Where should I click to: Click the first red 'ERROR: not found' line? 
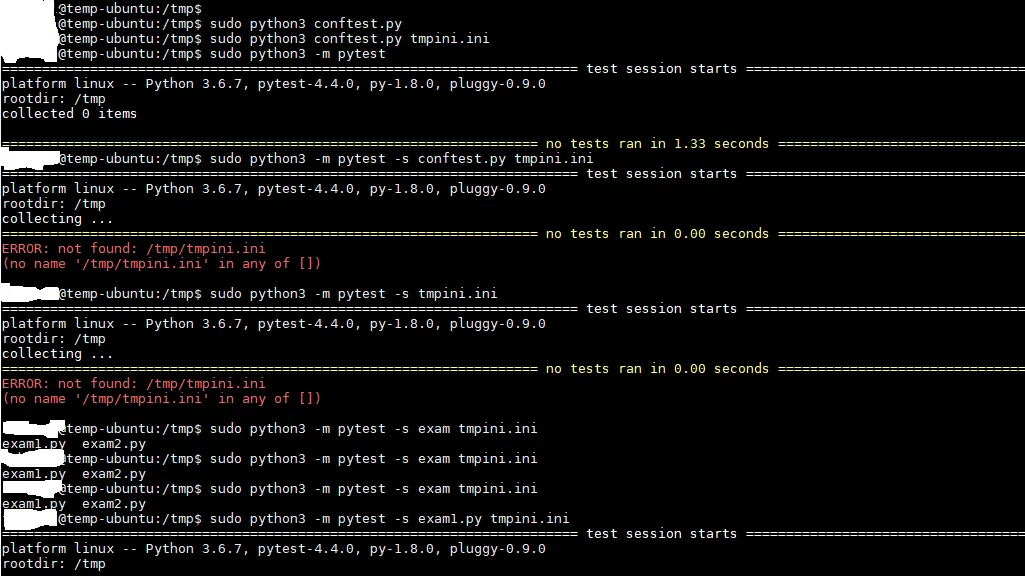(x=133, y=248)
